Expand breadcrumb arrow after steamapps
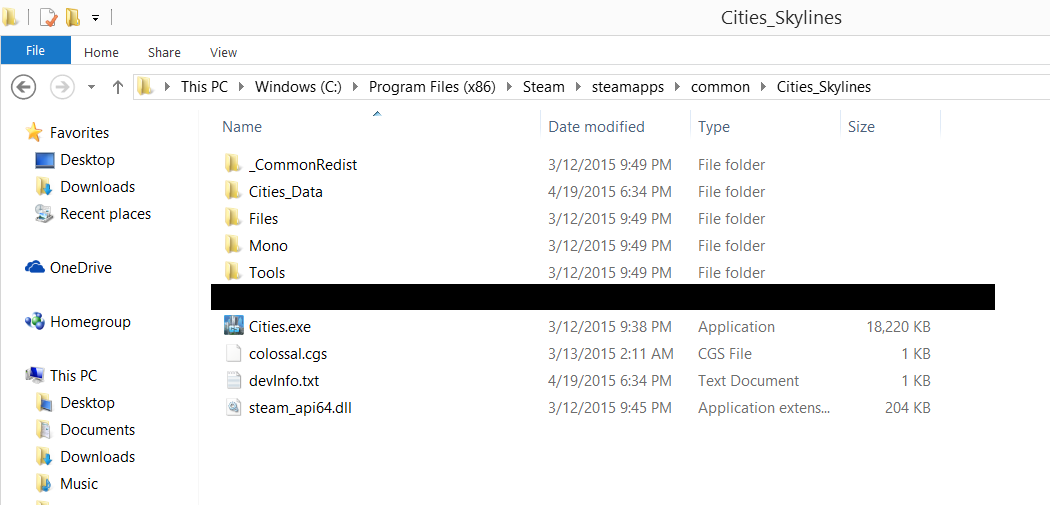 pos(677,87)
